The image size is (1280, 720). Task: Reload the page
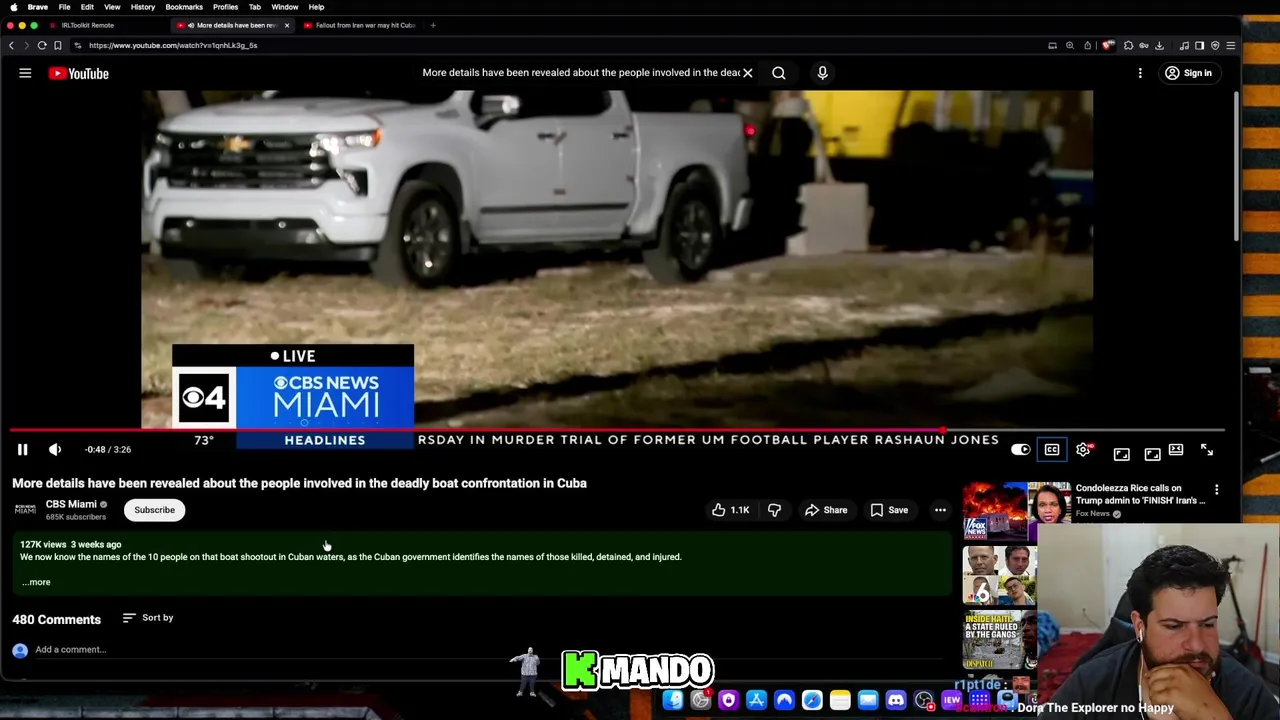(42, 45)
